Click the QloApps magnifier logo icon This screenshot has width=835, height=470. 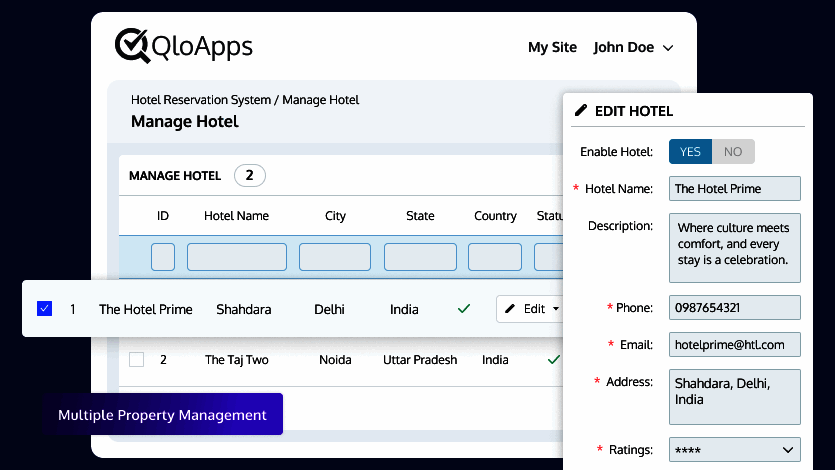(133, 45)
